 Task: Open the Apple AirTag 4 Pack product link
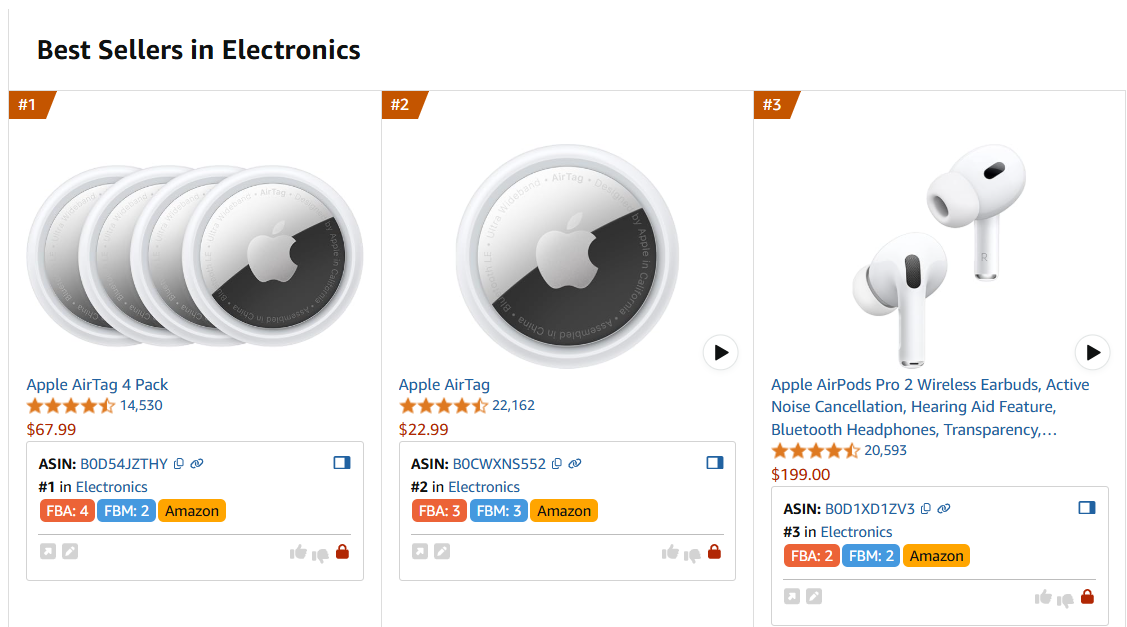point(96,384)
